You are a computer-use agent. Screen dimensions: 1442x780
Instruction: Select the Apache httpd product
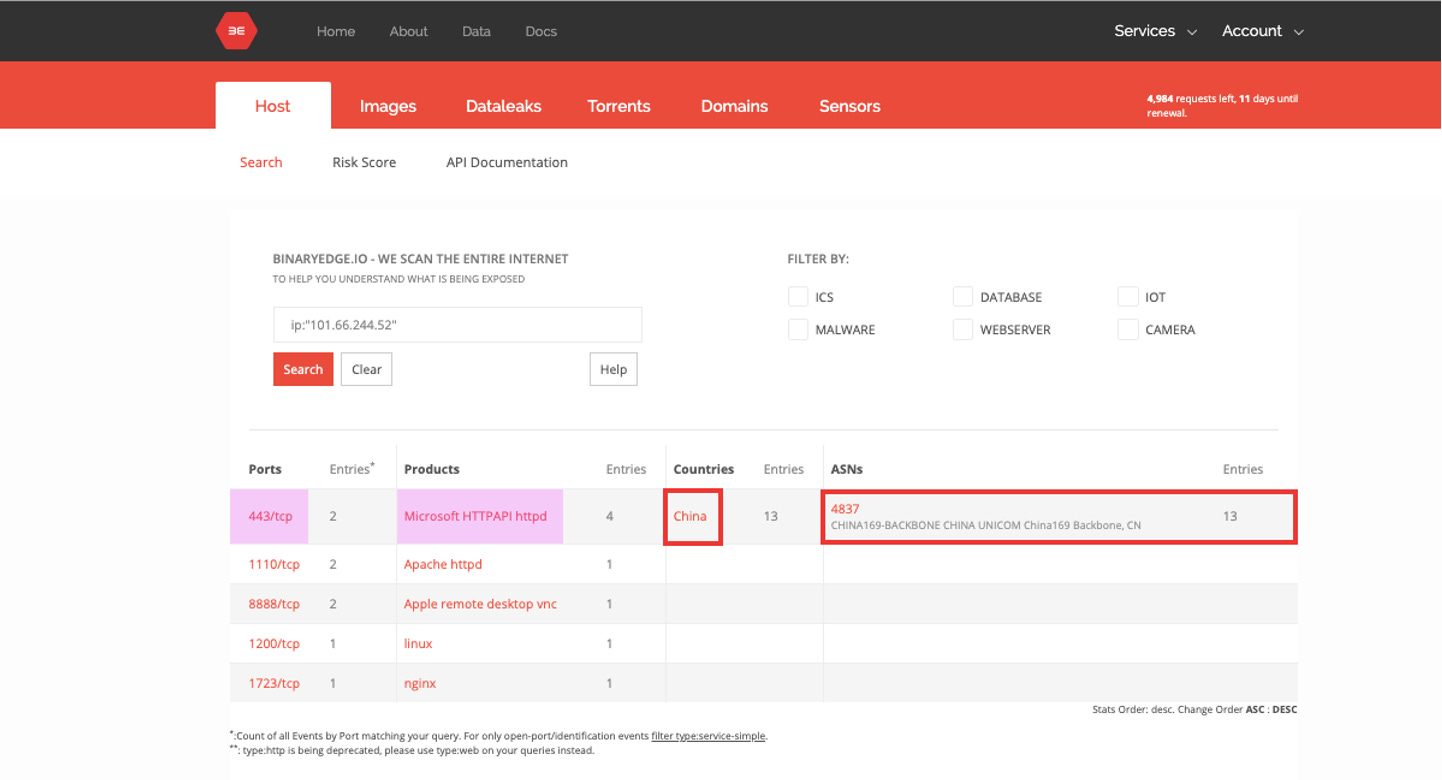443,564
